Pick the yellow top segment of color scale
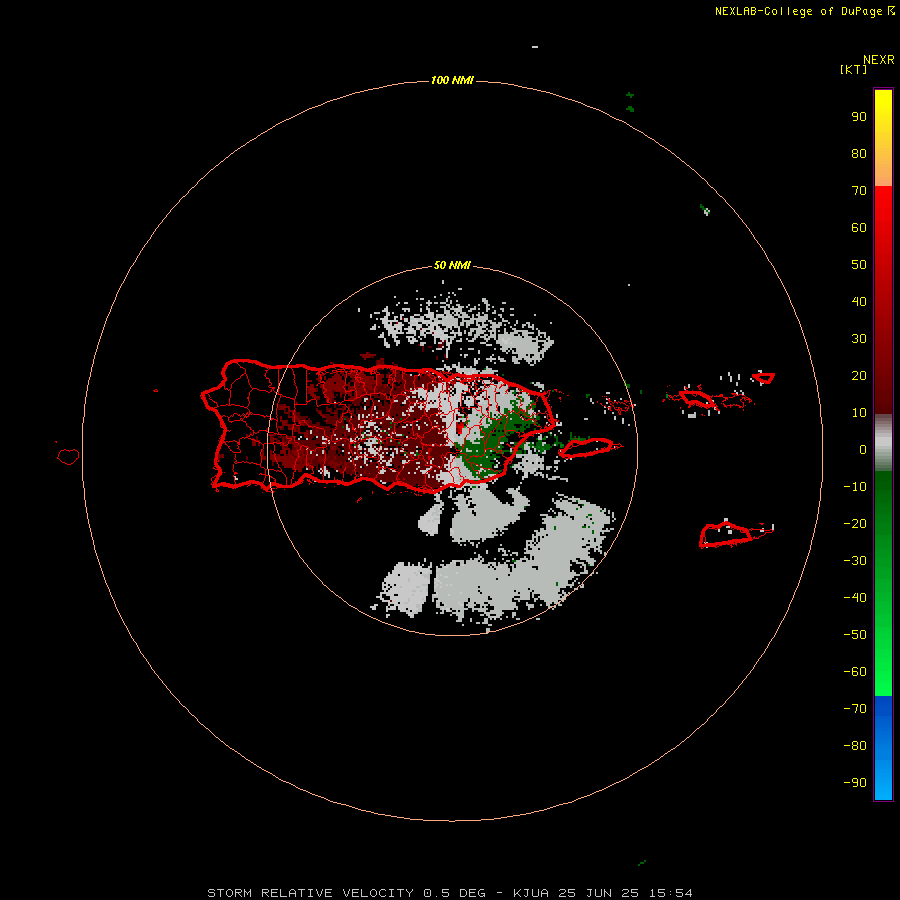This screenshot has width=900, height=900. 883,137
